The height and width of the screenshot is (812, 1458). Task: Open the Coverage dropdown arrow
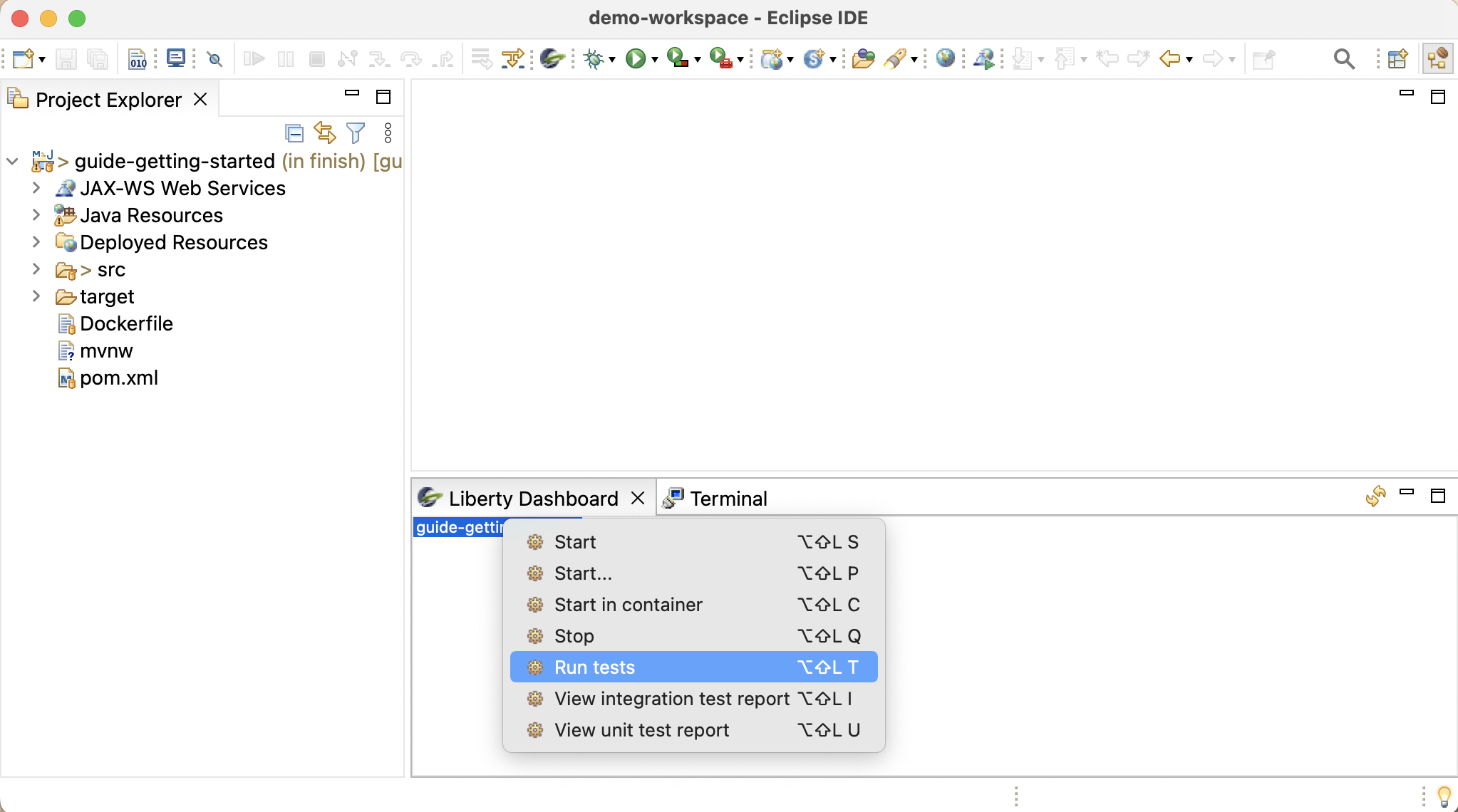pyautogui.click(x=698, y=60)
